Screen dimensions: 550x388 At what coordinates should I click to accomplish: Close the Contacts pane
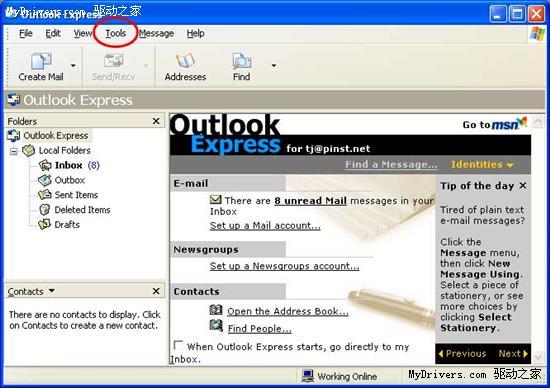tap(156, 291)
